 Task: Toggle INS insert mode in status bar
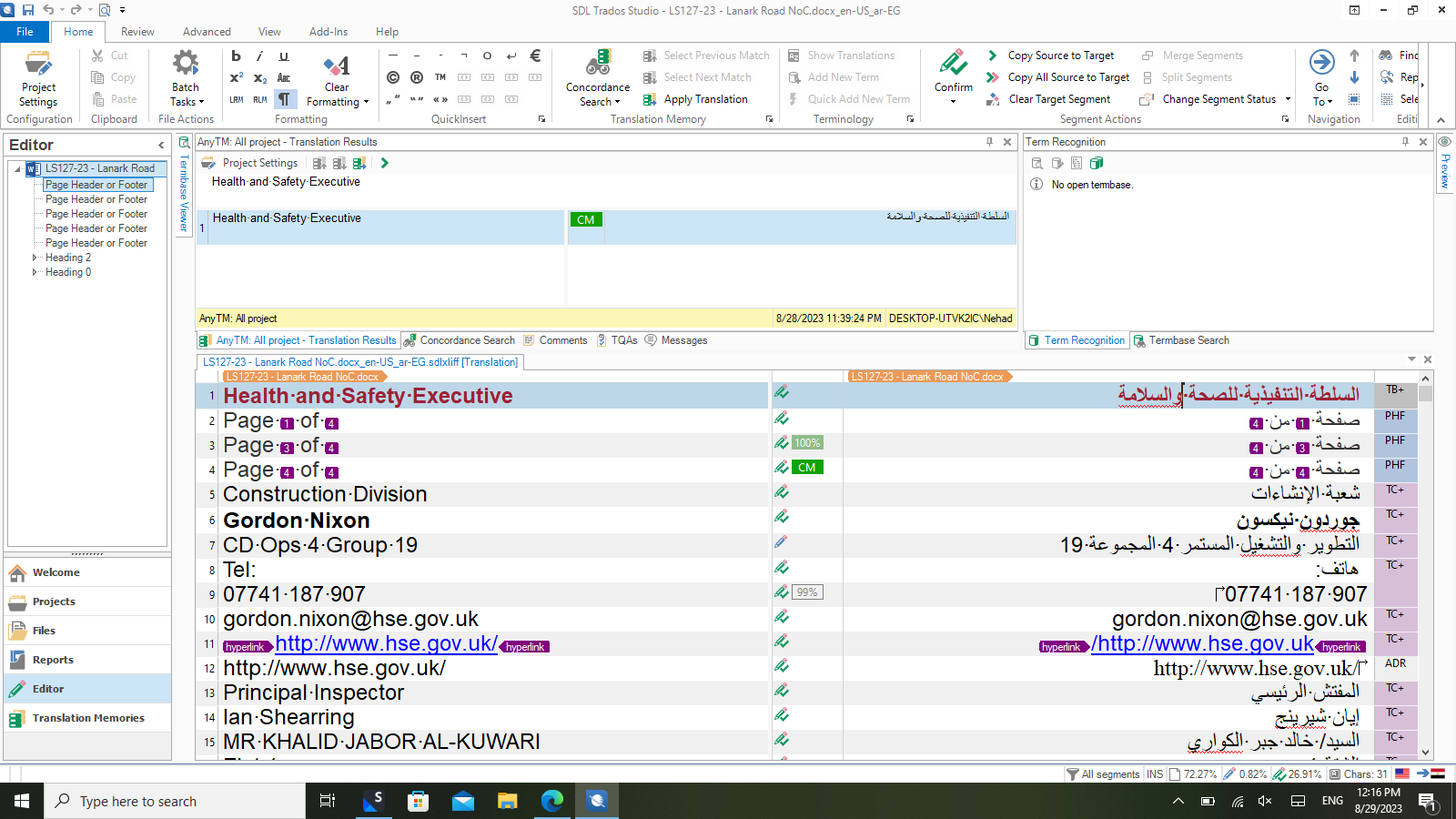tap(1155, 774)
